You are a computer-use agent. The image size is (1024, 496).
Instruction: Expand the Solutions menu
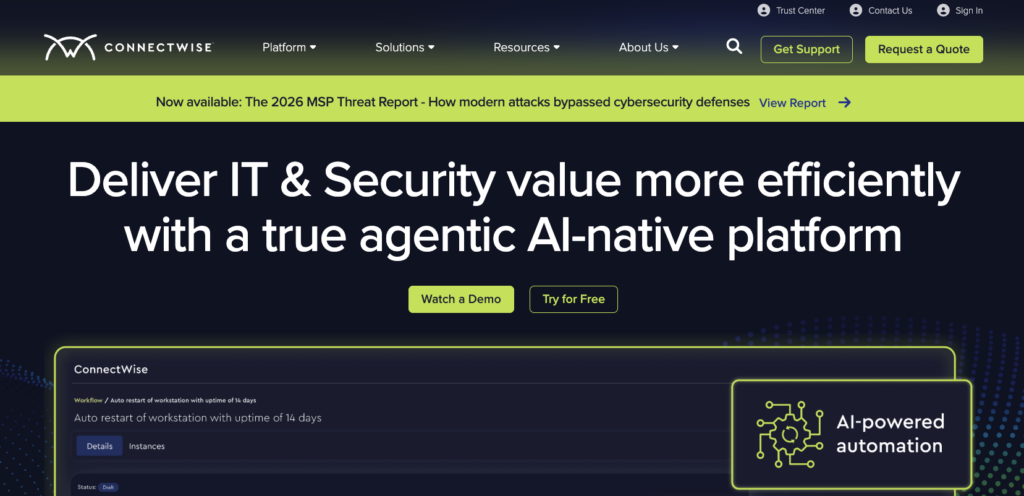coord(405,48)
